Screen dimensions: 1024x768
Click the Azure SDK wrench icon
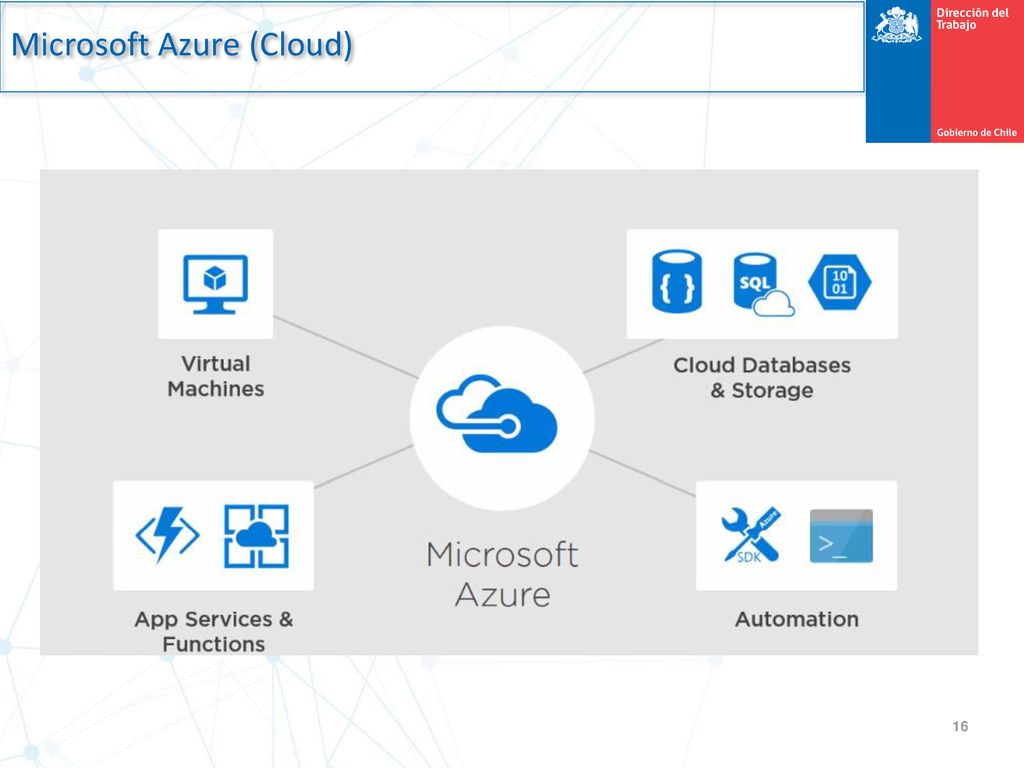pyautogui.click(x=751, y=536)
